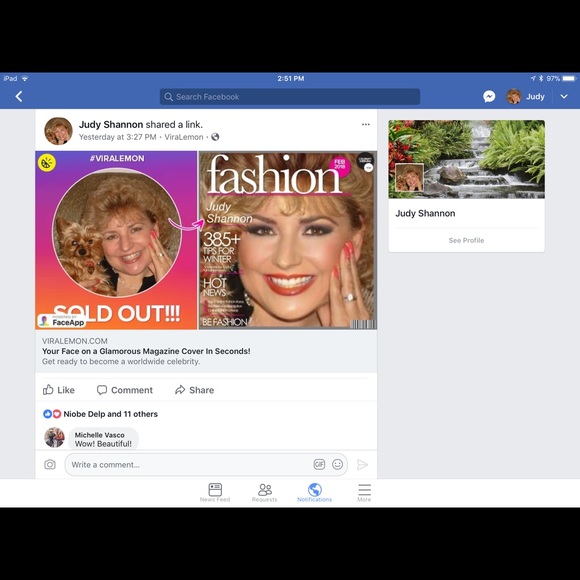Open the waterfall cover photo
This screenshot has height=580, width=580.
466,159
